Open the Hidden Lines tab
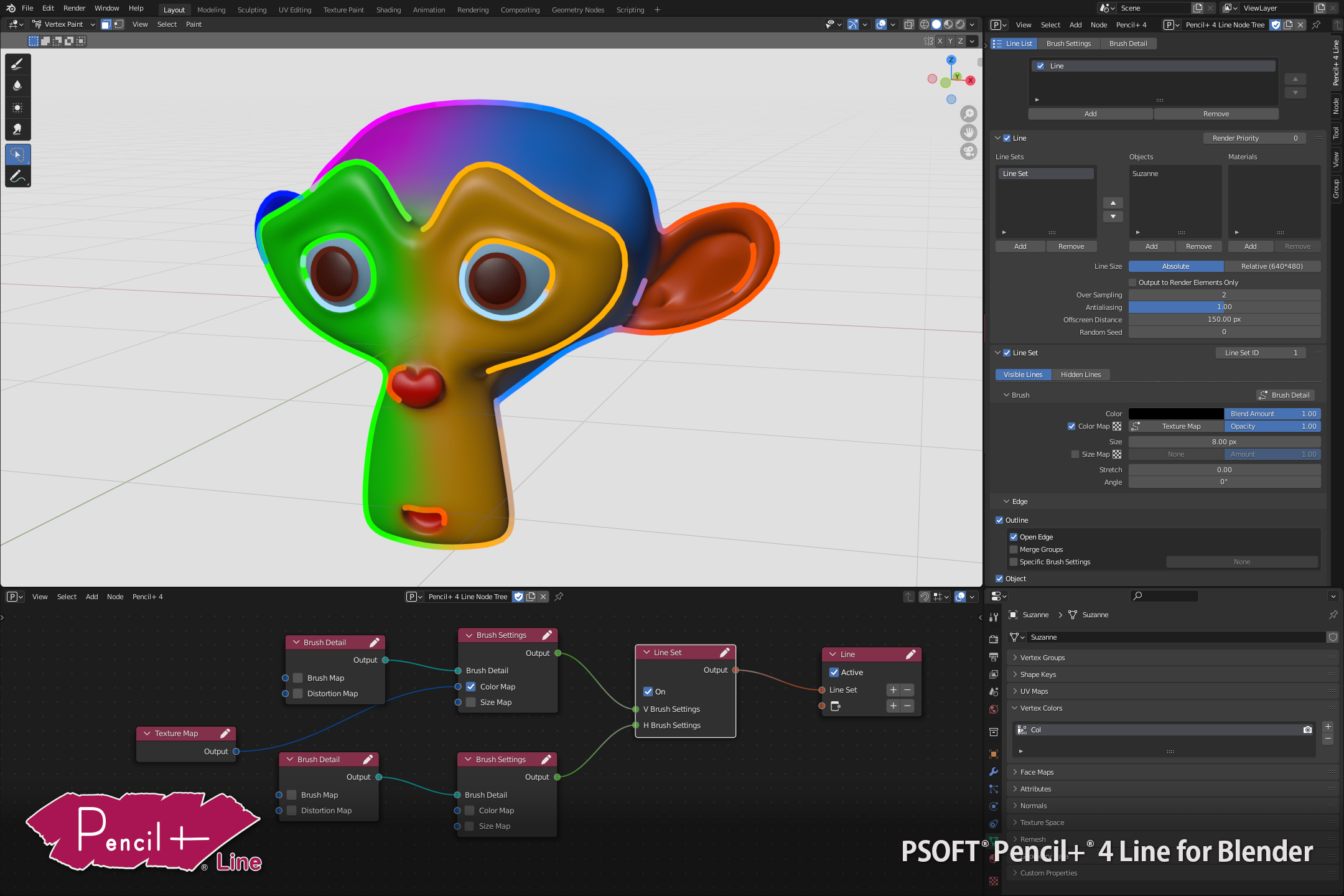1344x896 pixels. pyautogui.click(x=1080, y=375)
